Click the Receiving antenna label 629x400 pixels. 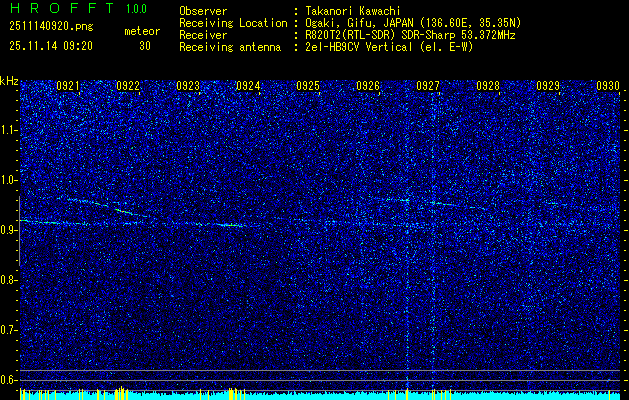(230, 47)
